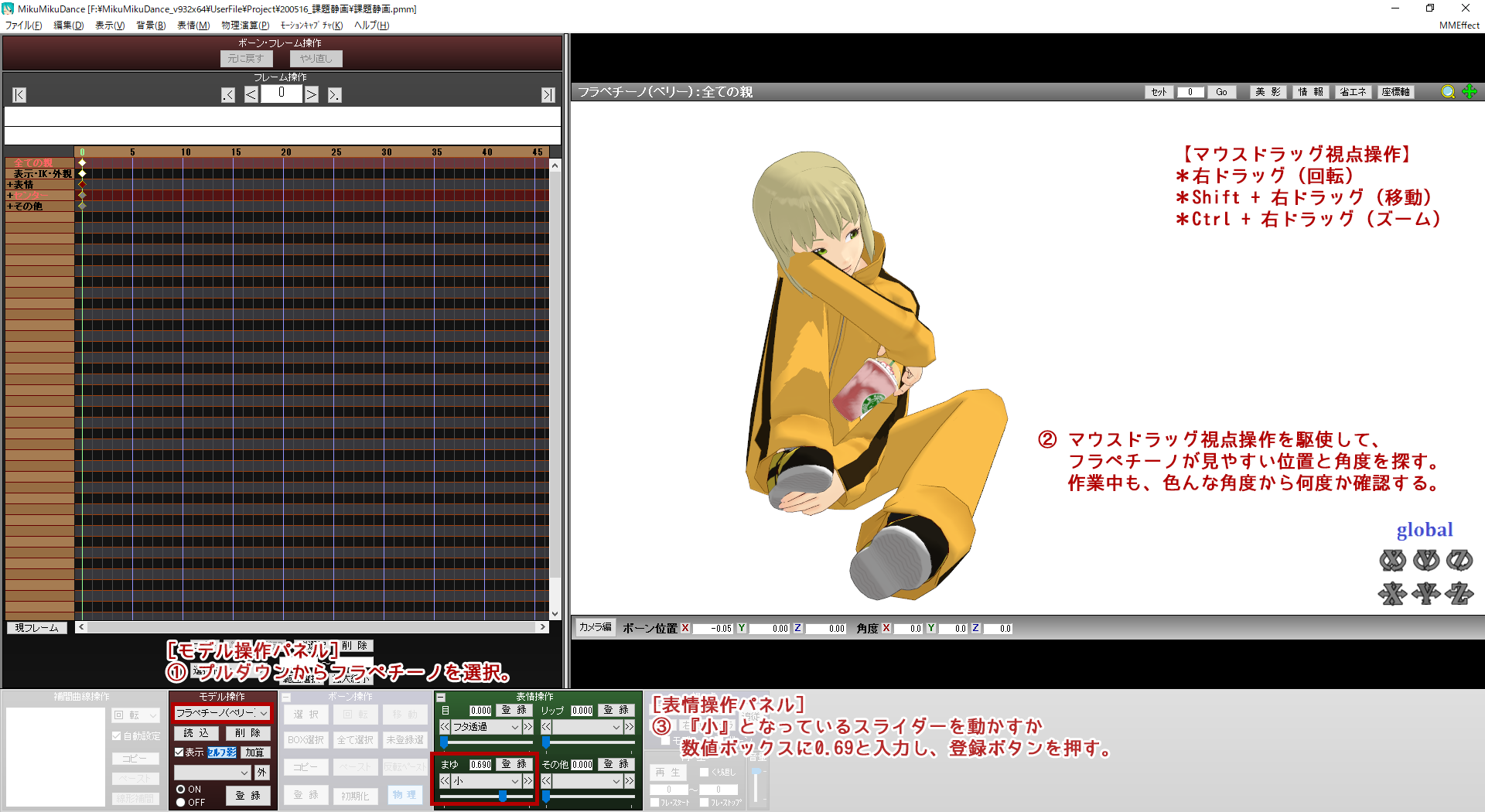Toggle the 表示 display checkbox
Viewport: 1485px width, 812px height.
179,752
